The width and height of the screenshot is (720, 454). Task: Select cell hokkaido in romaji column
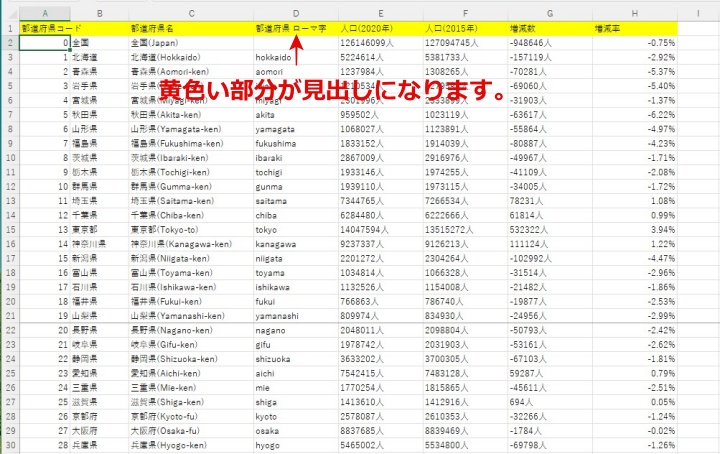tap(296, 57)
